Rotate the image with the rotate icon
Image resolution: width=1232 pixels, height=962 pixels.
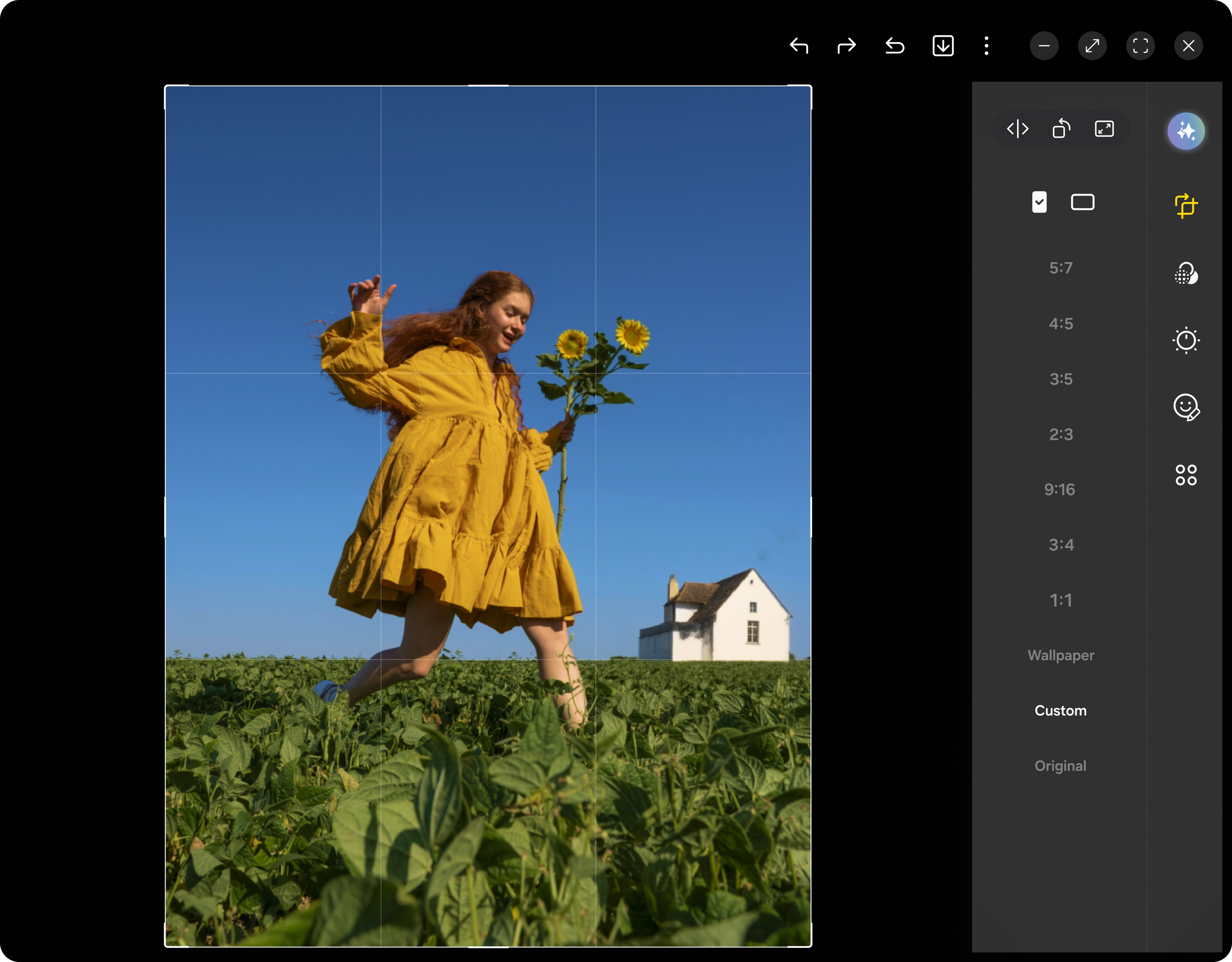click(1061, 129)
